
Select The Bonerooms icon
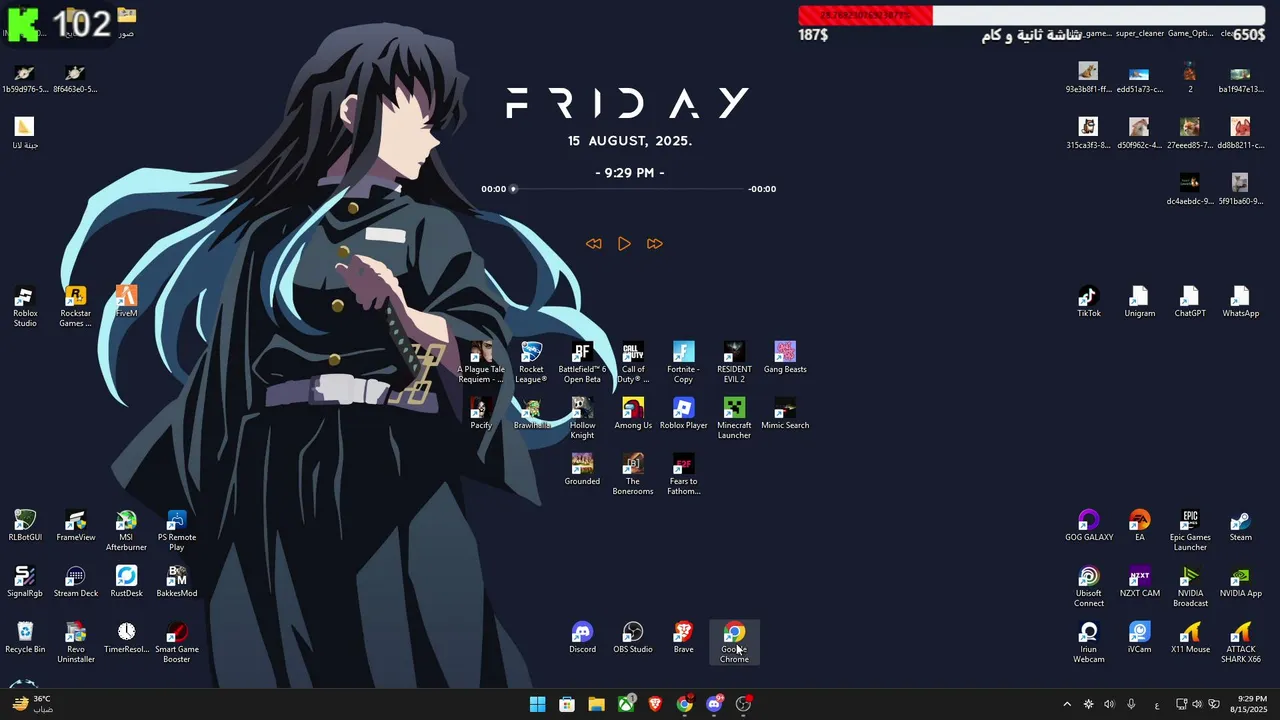633,475
